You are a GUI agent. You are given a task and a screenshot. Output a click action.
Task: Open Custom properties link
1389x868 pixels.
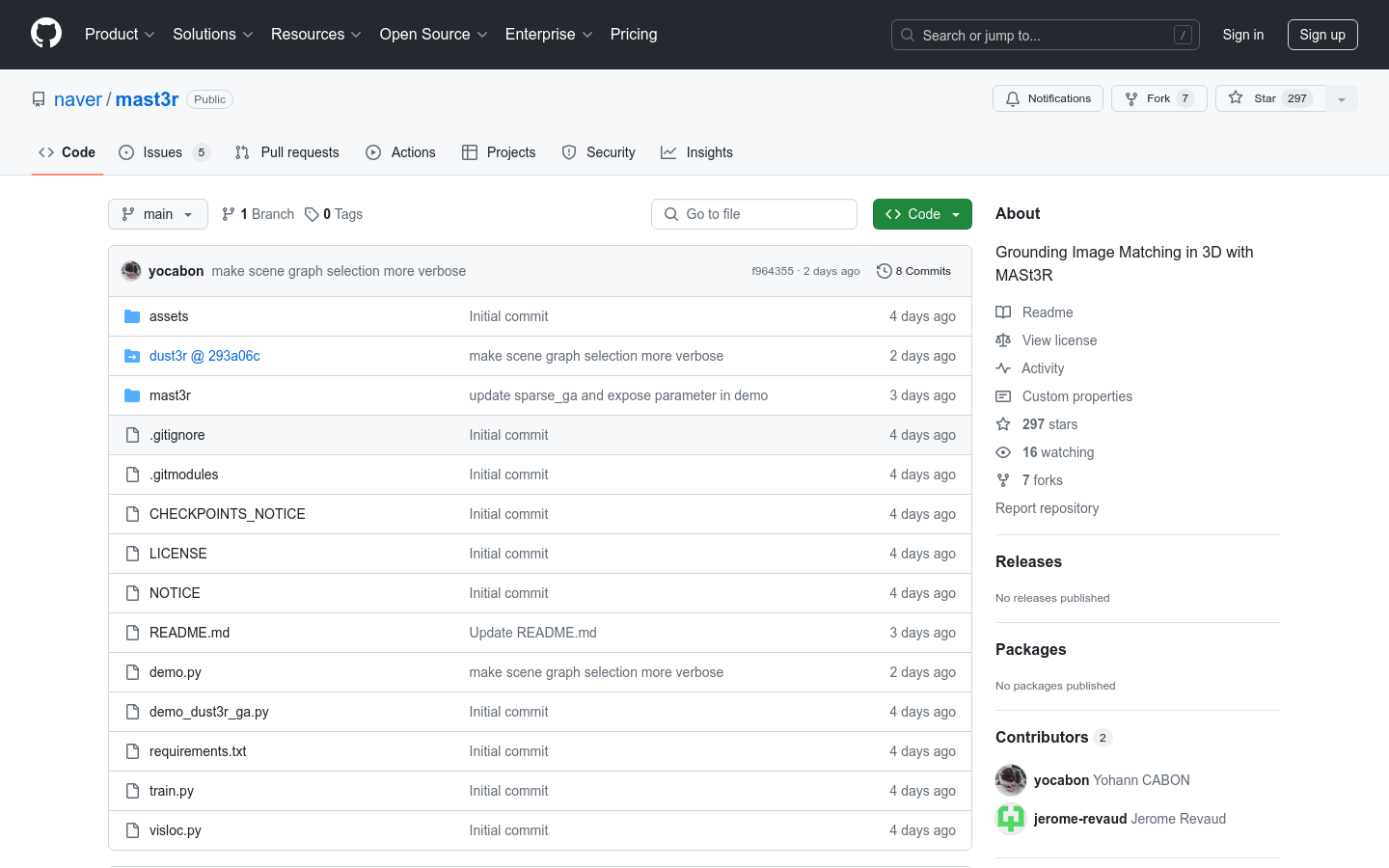click(x=1064, y=396)
